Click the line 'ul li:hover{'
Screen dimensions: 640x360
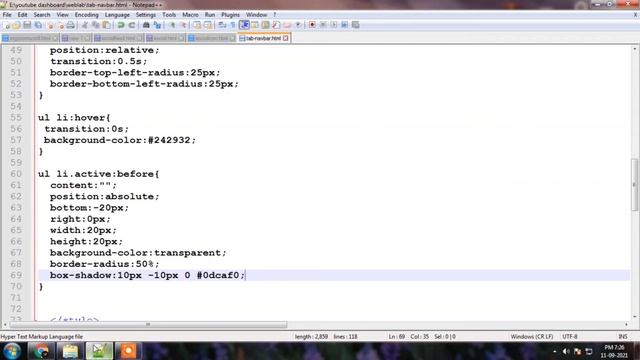coord(74,118)
